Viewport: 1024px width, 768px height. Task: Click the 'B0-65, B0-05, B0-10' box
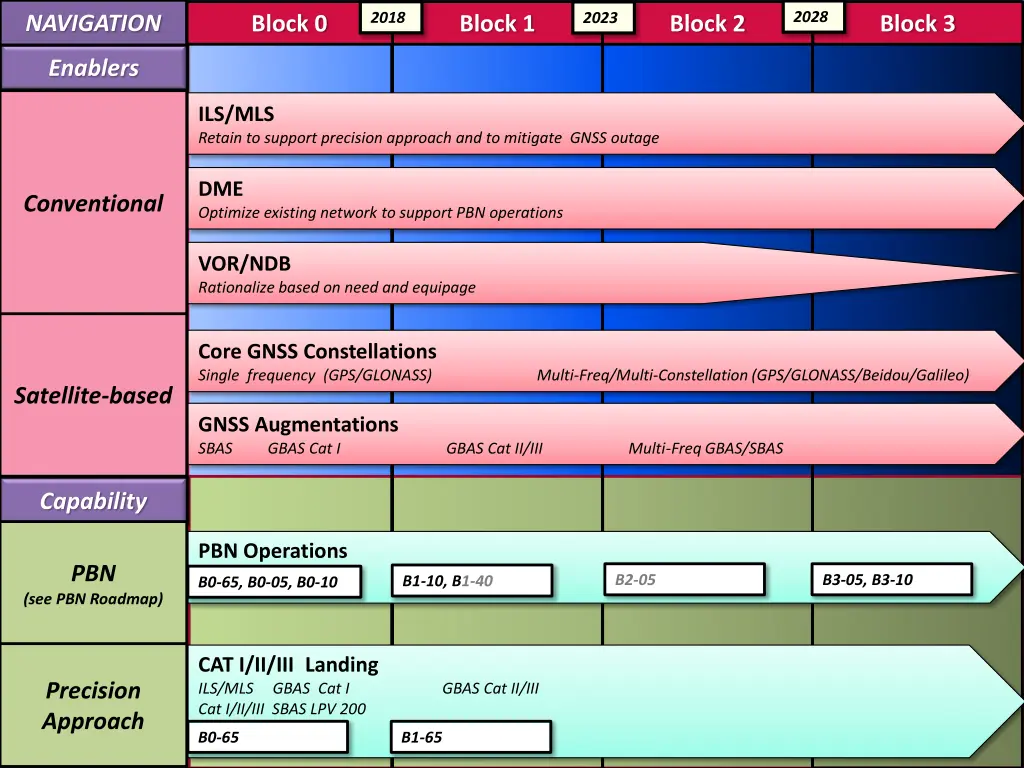pos(274,582)
